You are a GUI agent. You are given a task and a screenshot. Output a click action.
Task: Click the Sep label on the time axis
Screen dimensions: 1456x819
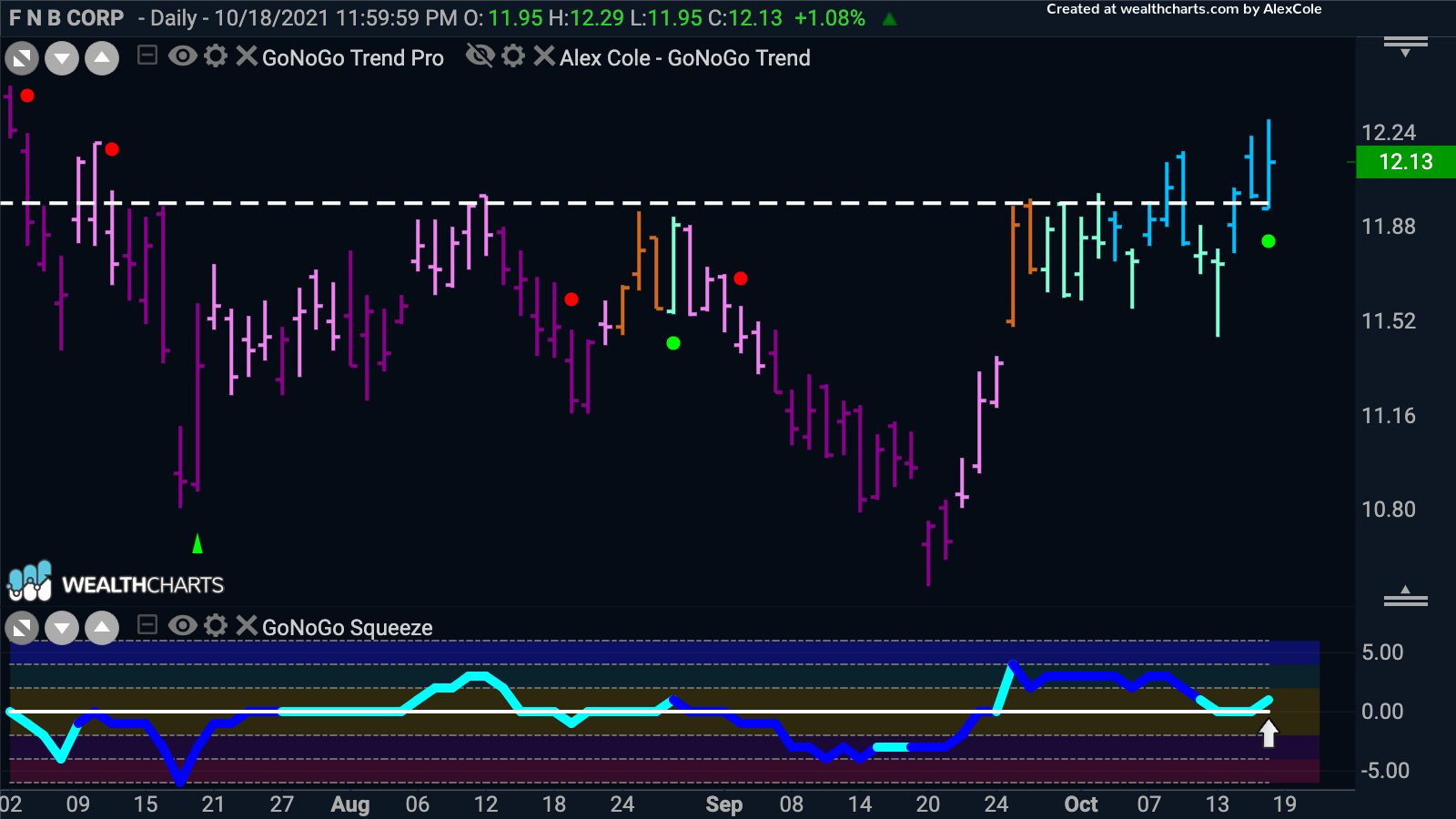(x=724, y=804)
